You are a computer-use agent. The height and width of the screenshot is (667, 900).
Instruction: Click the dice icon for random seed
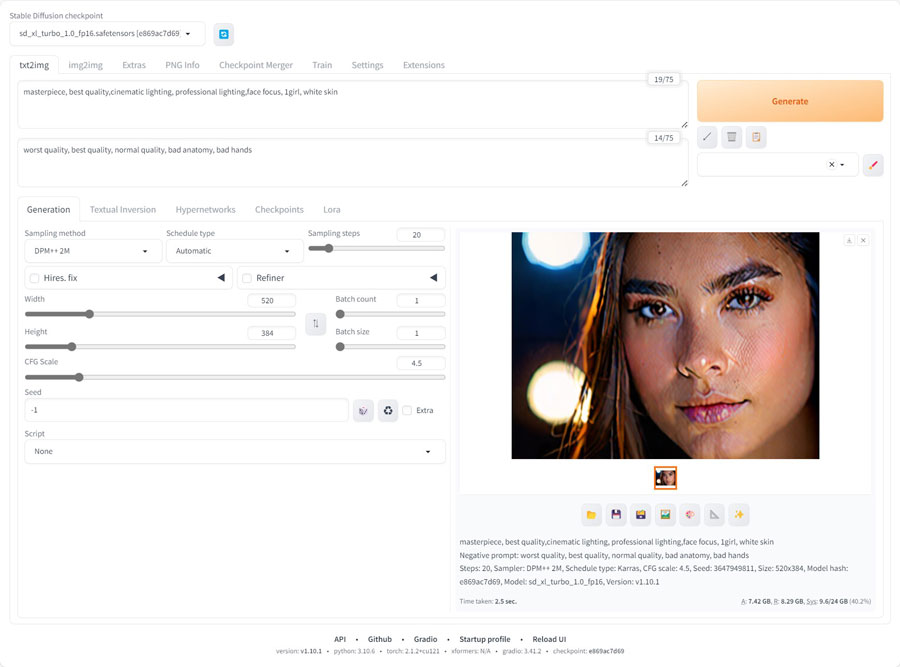click(x=363, y=410)
